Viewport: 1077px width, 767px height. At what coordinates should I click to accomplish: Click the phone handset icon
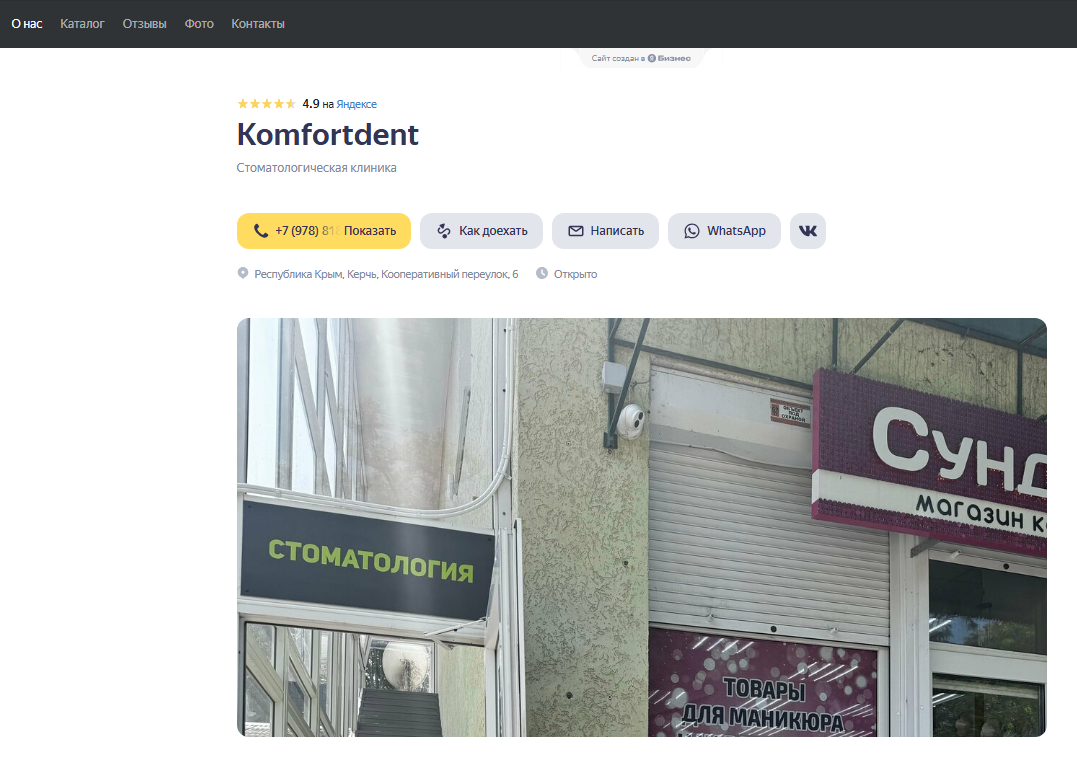click(261, 231)
